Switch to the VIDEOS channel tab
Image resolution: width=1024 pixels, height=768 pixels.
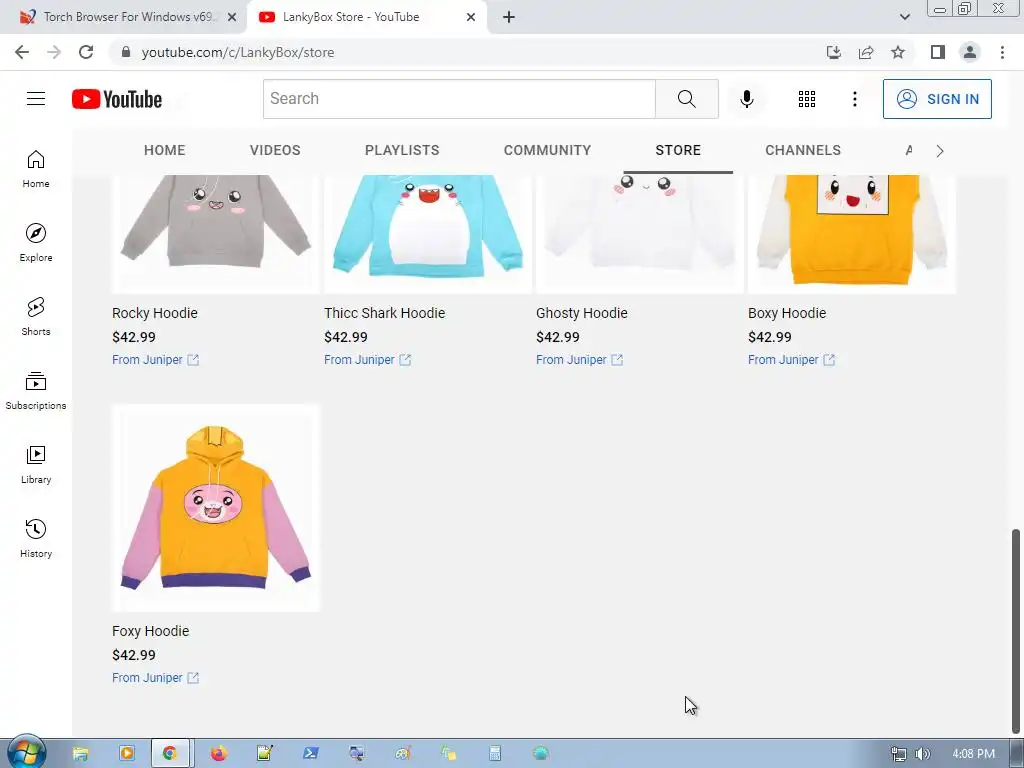(275, 150)
